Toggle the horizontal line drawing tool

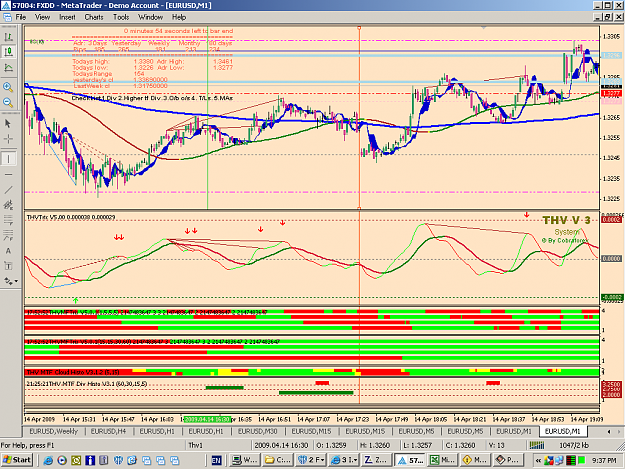(8, 175)
